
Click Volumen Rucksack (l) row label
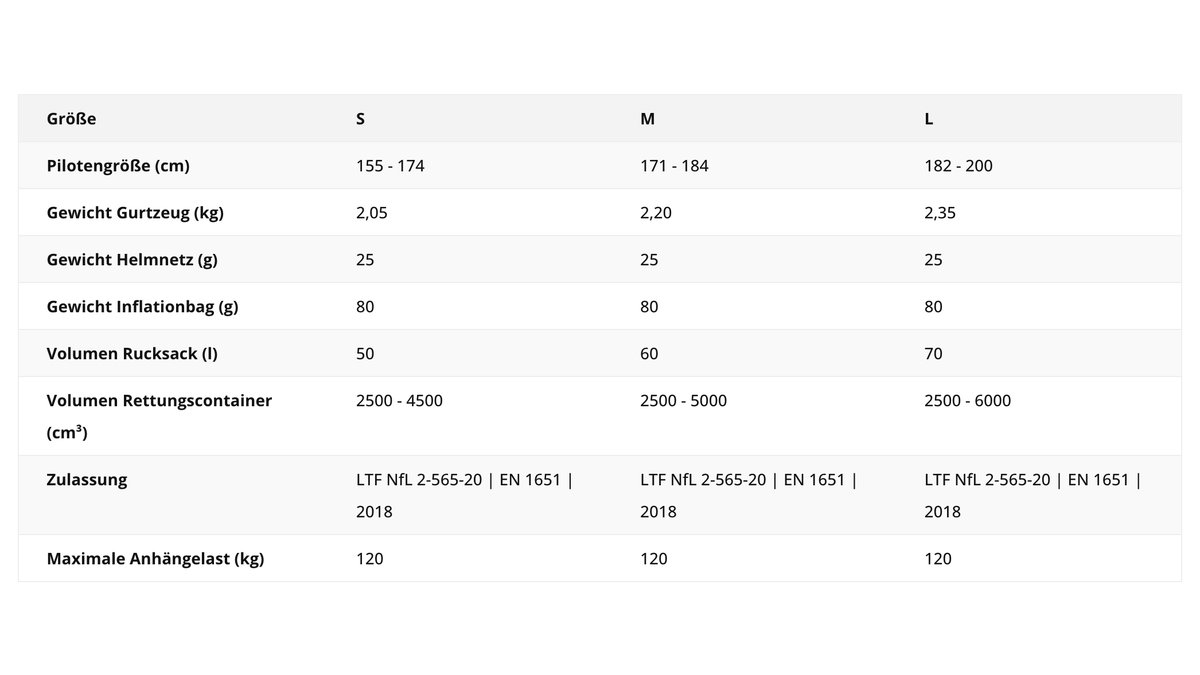pyautogui.click(x=132, y=354)
